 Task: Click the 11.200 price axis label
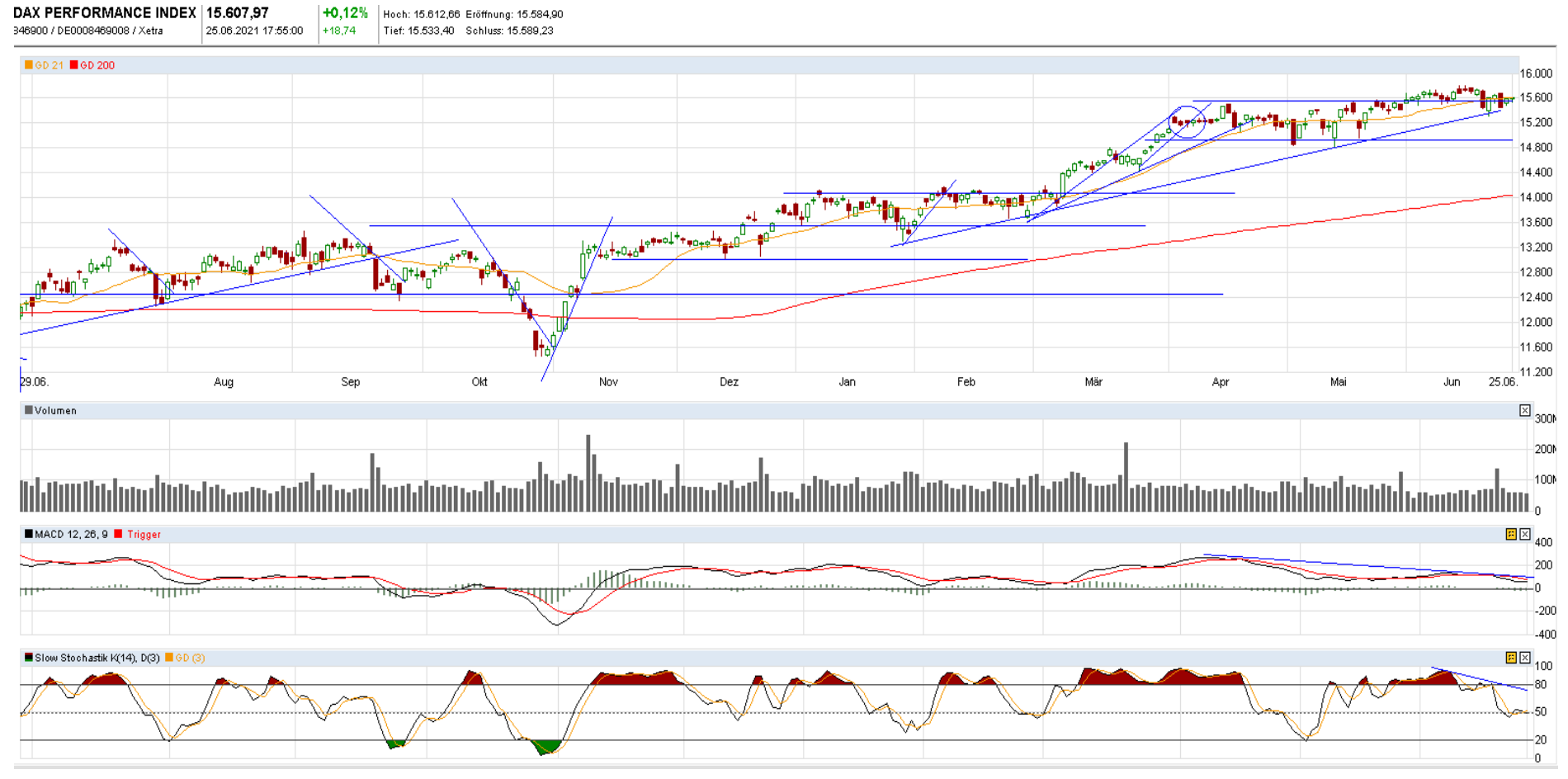coord(1537,372)
